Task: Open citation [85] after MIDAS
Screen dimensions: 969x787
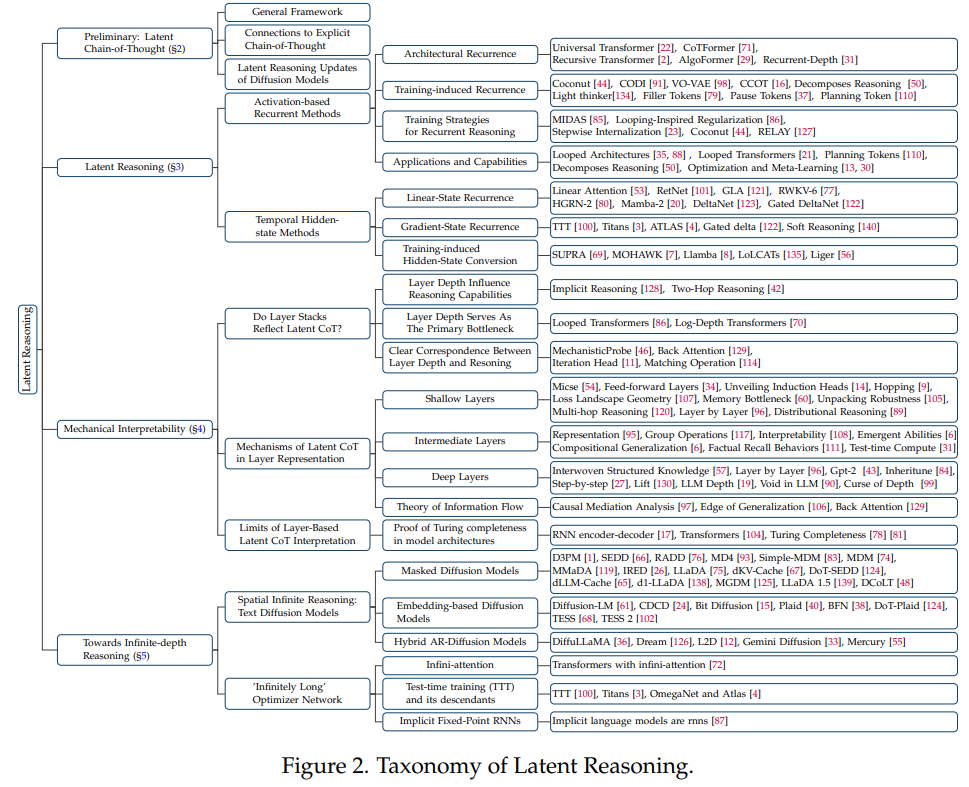Action: (x=598, y=120)
